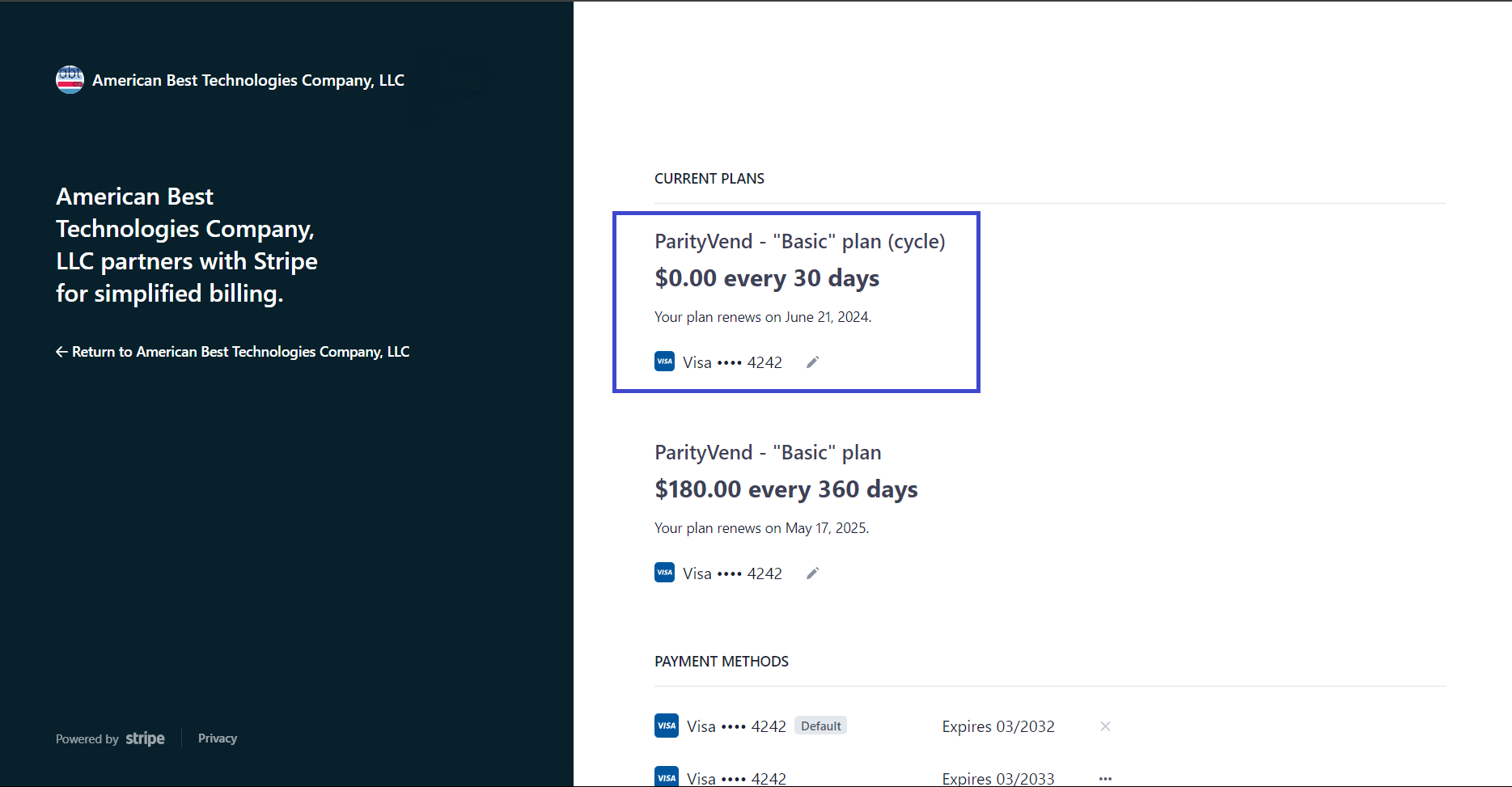Click Visa icon in Basic plan (cycle)

pos(665,362)
